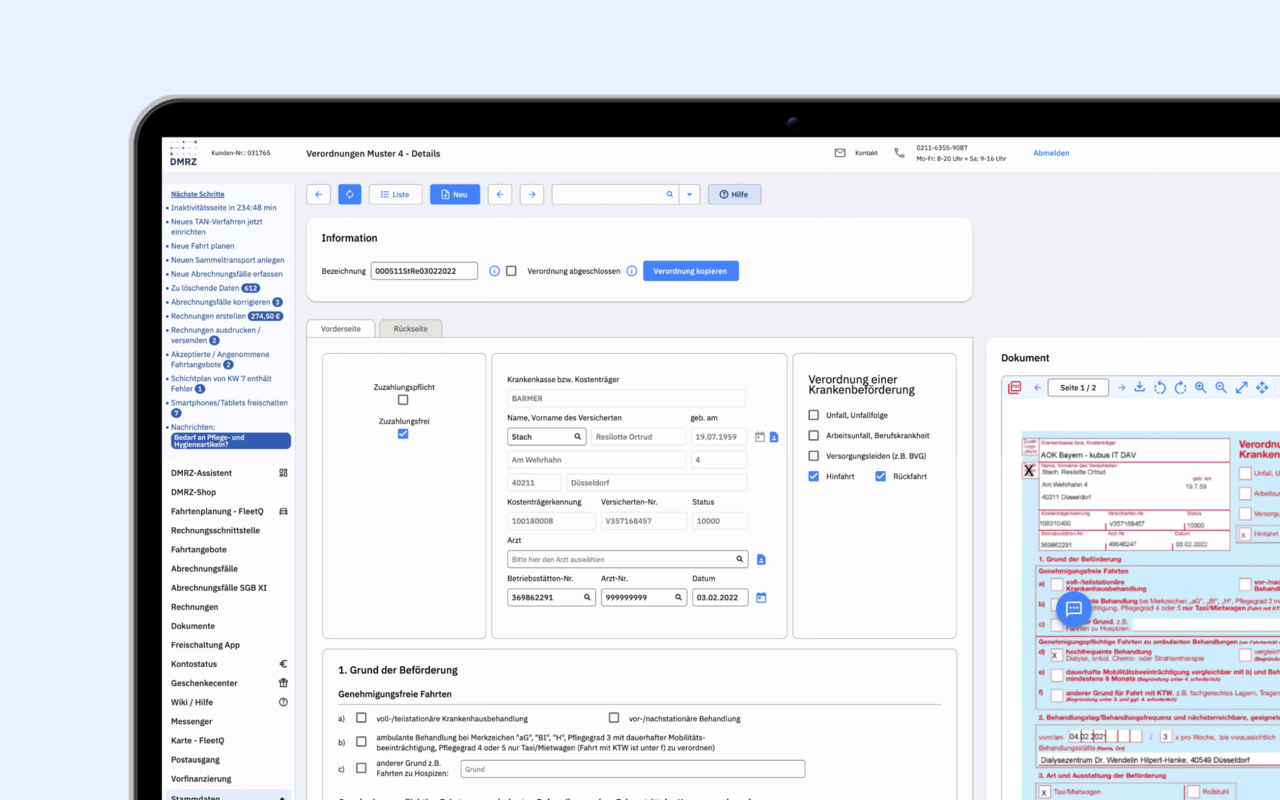
Task: Click the phone icon in header
Action: (x=899, y=153)
